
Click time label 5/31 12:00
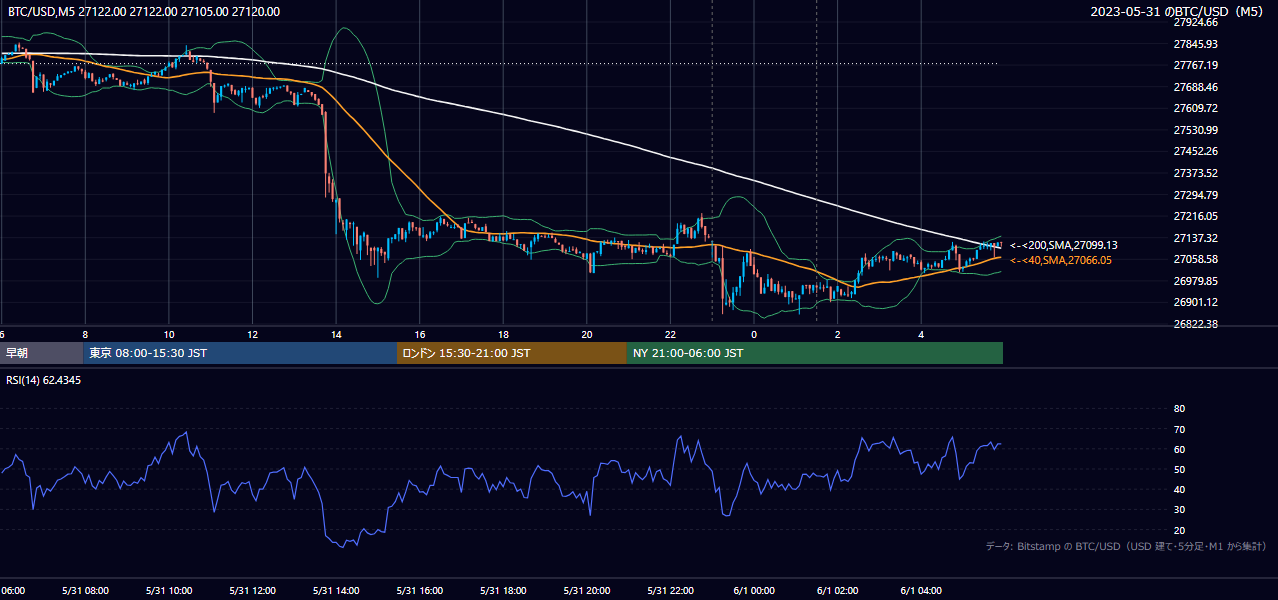252,591
